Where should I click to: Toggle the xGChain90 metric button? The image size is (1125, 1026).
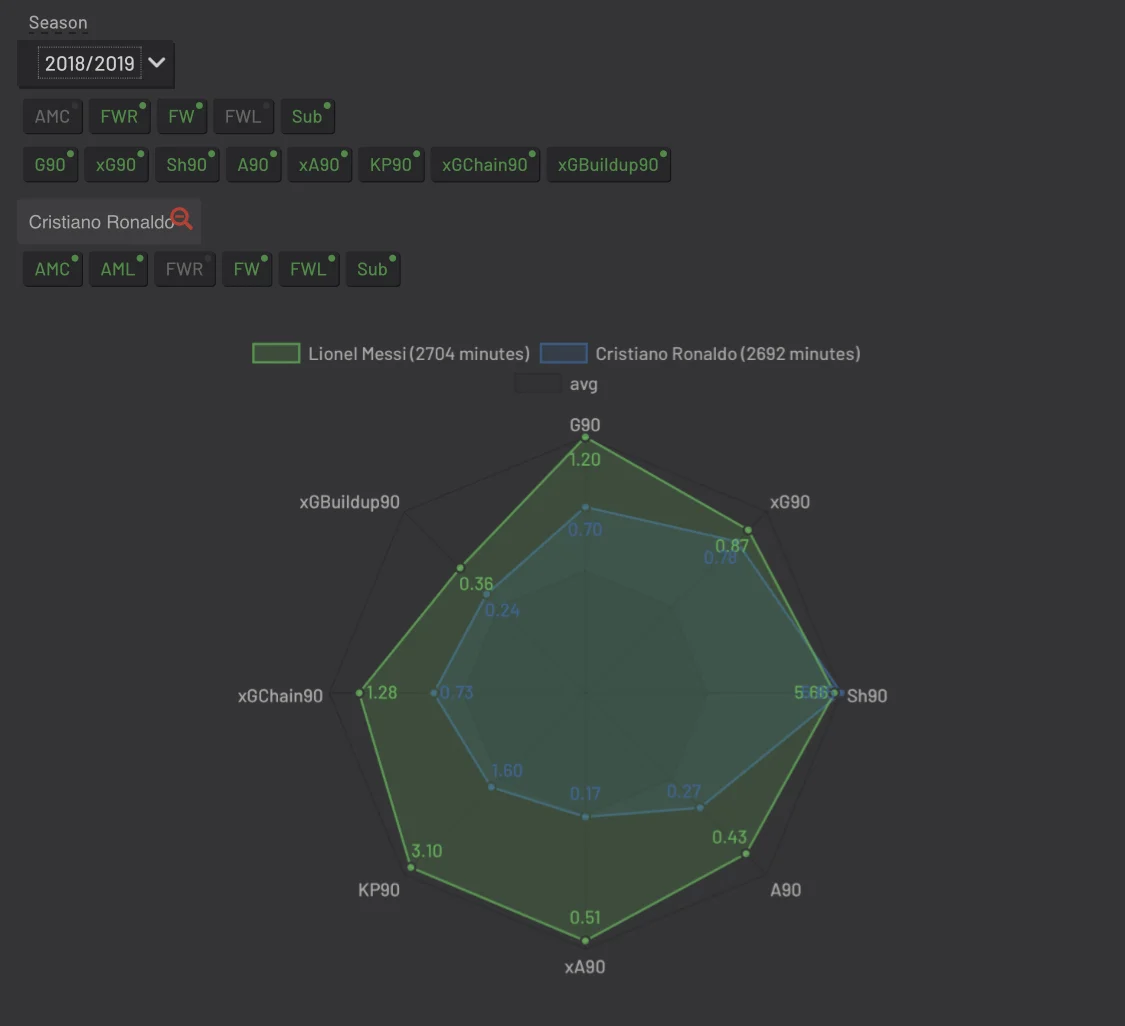pos(485,164)
